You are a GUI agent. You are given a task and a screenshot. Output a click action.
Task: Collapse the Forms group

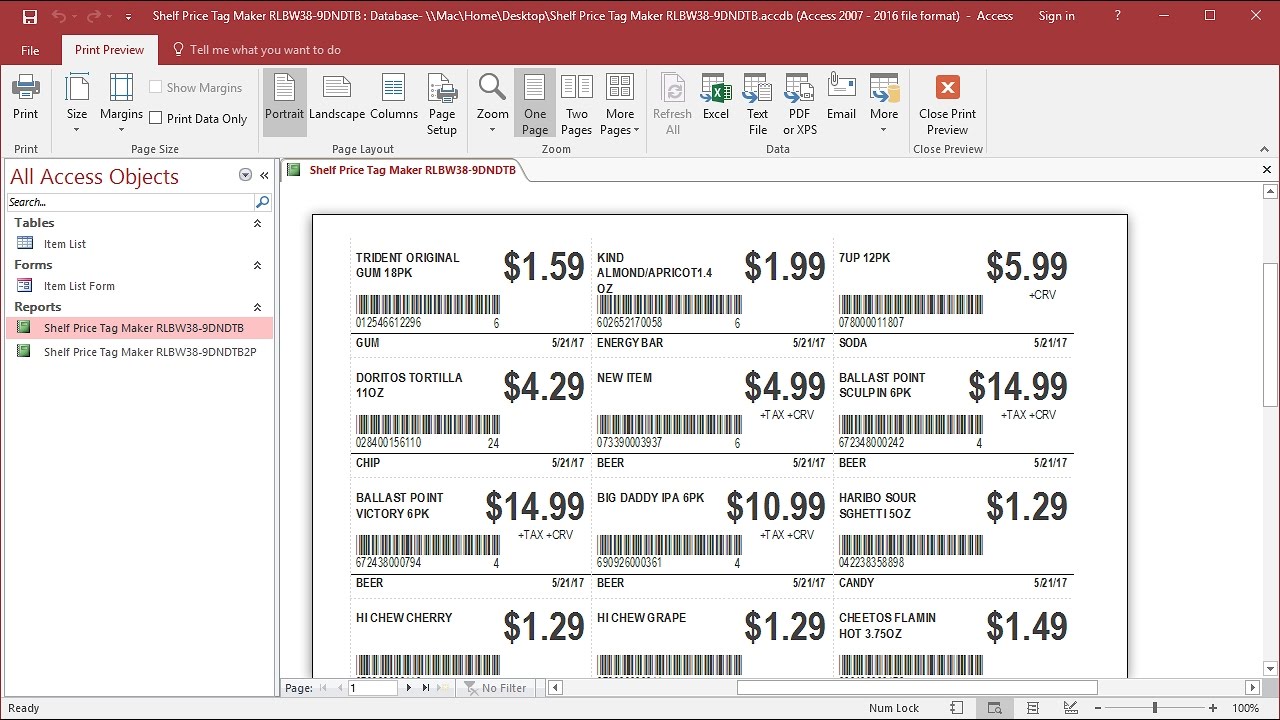(x=257, y=265)
